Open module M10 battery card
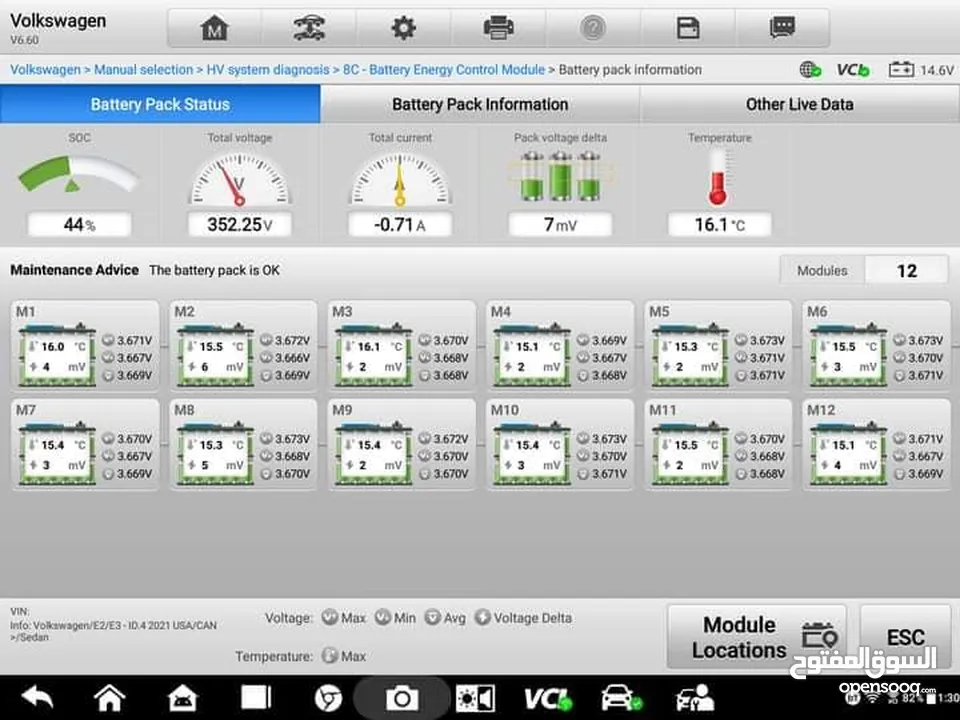Viewport: 960px width, 720px height. (x=560, y=444)
